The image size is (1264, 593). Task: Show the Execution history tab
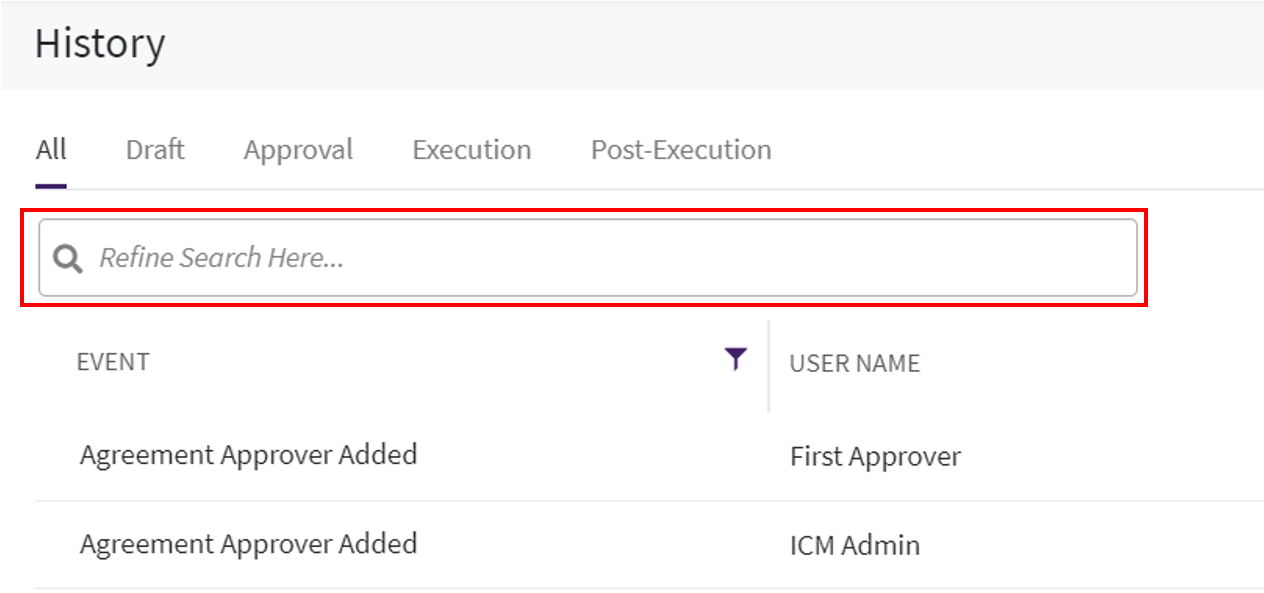point(471,150)
